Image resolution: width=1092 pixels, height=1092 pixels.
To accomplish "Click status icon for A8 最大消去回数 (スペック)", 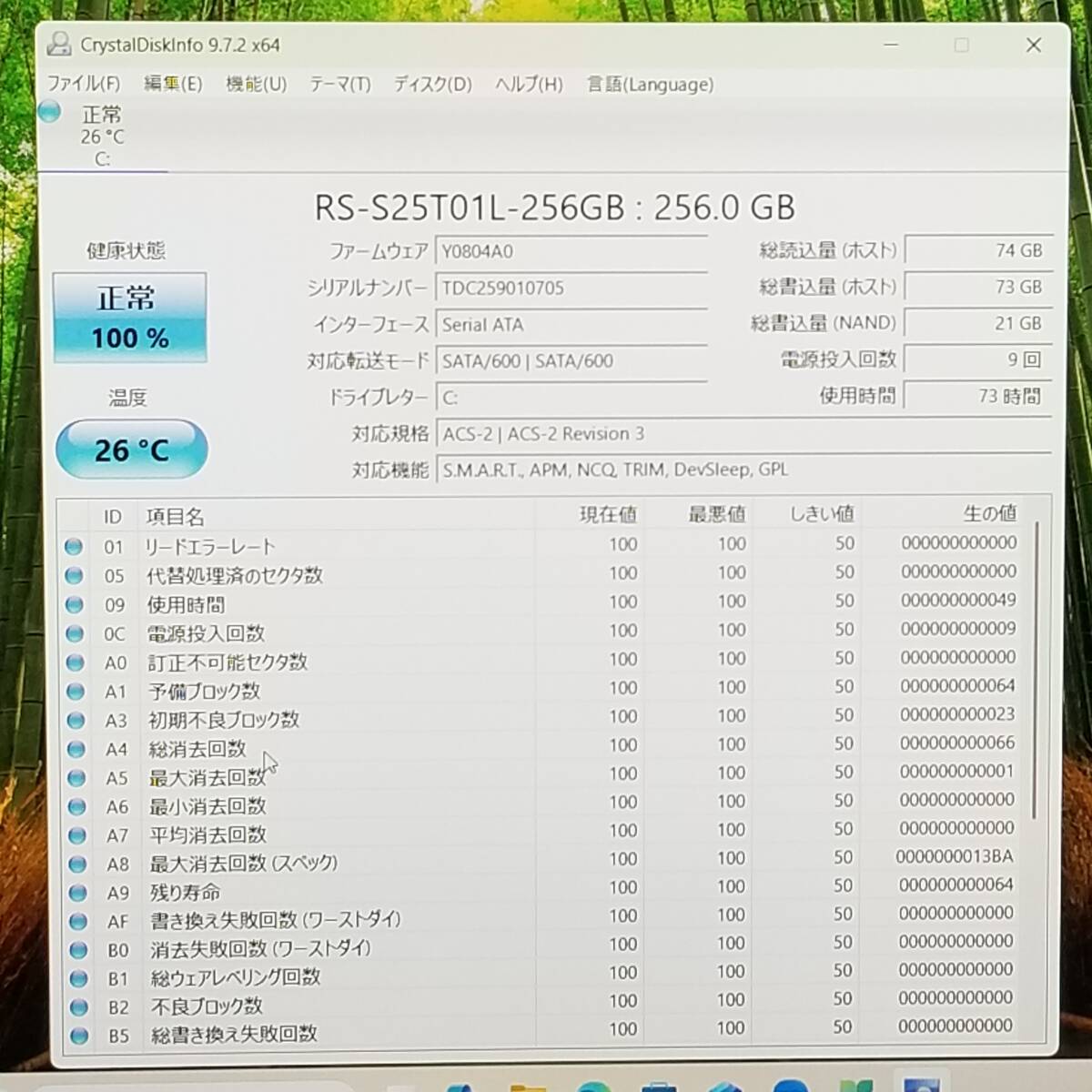I will click(x=77, y=864).
